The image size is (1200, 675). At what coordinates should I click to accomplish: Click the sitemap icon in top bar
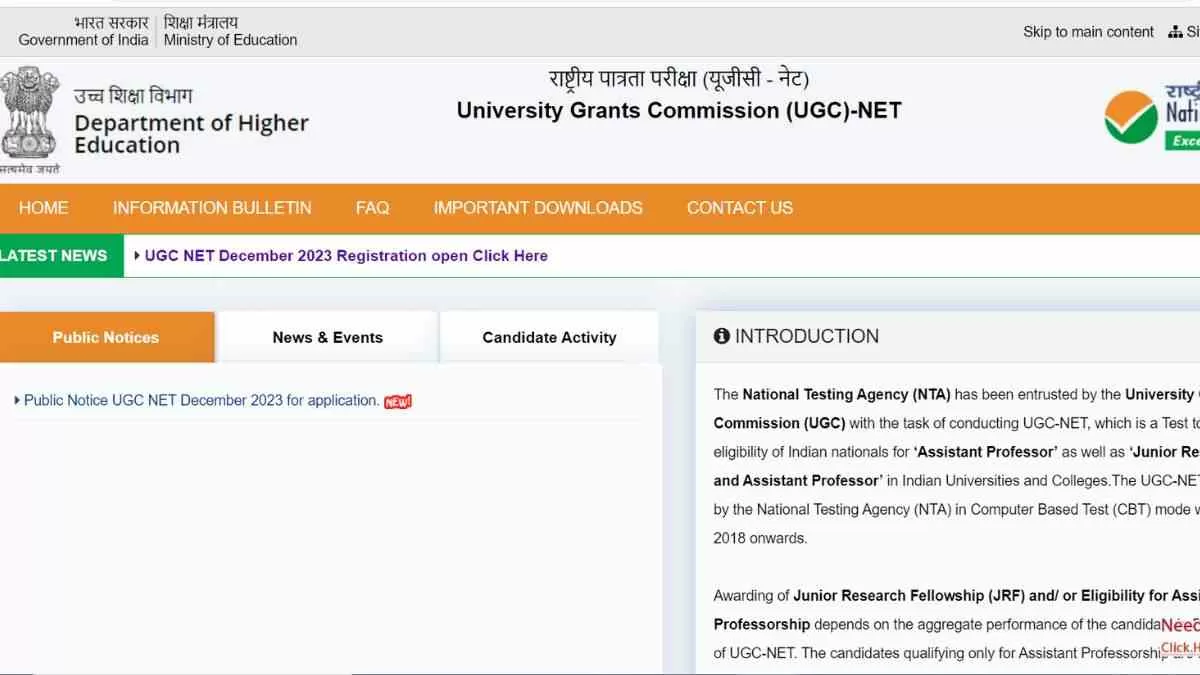click(1175, 32)
